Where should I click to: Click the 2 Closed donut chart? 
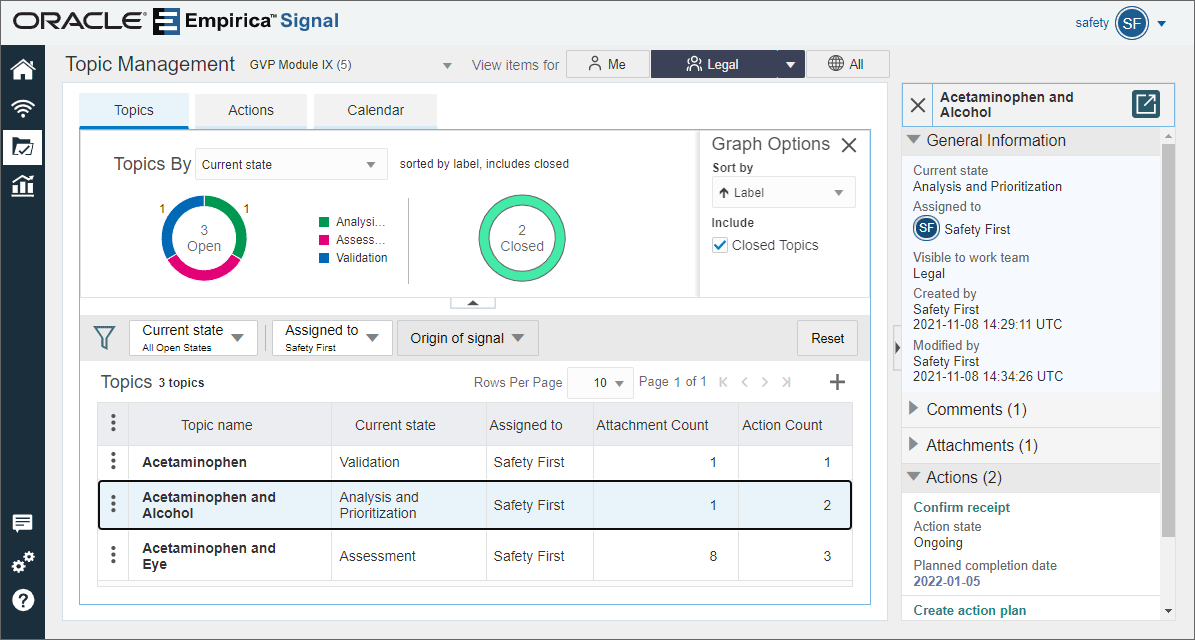(x=522, y=238)
